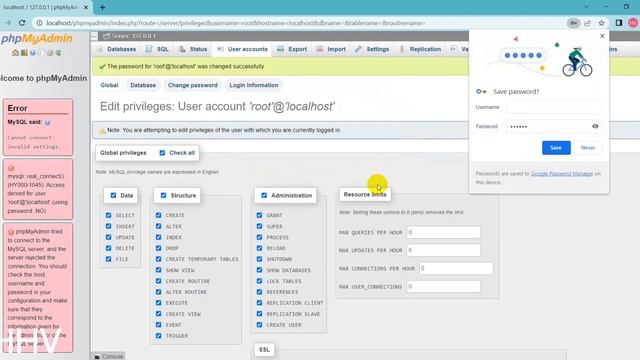Open the Status tab
This screenshot has width=640, height=360.
(193, 49)
